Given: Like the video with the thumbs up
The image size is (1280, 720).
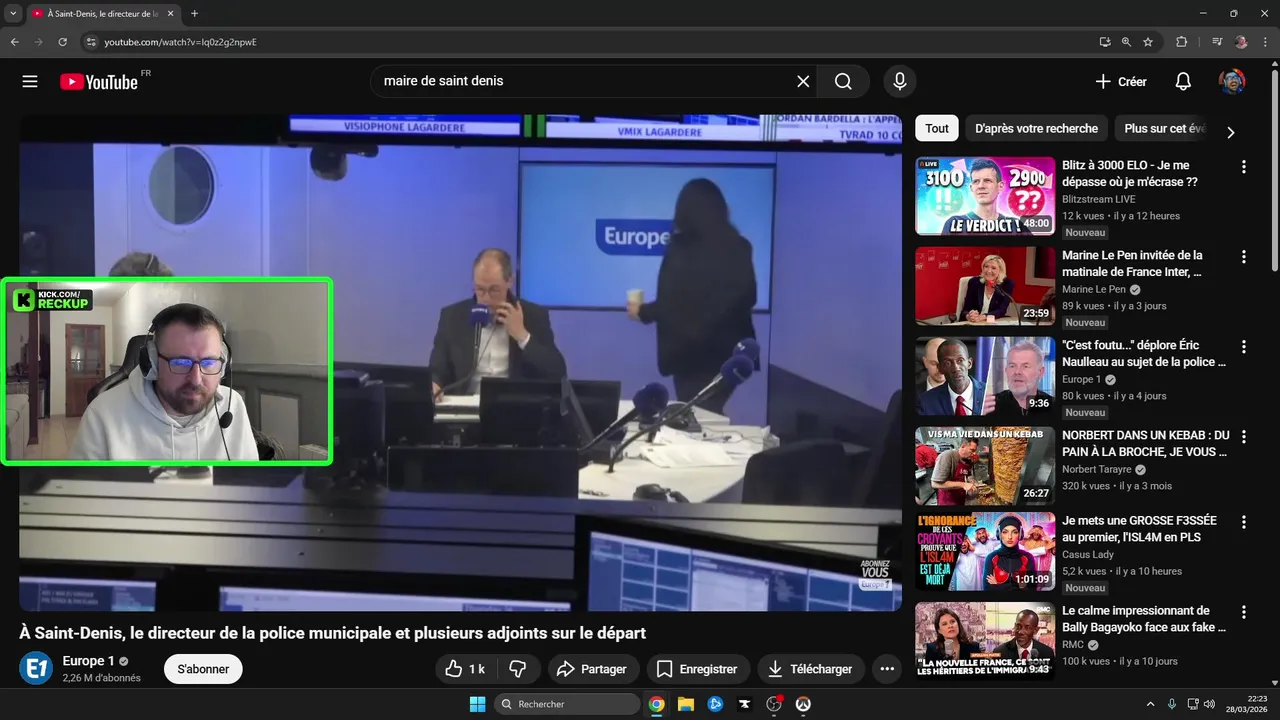Looking at the screenshot, I should click(x=465, y=669).
